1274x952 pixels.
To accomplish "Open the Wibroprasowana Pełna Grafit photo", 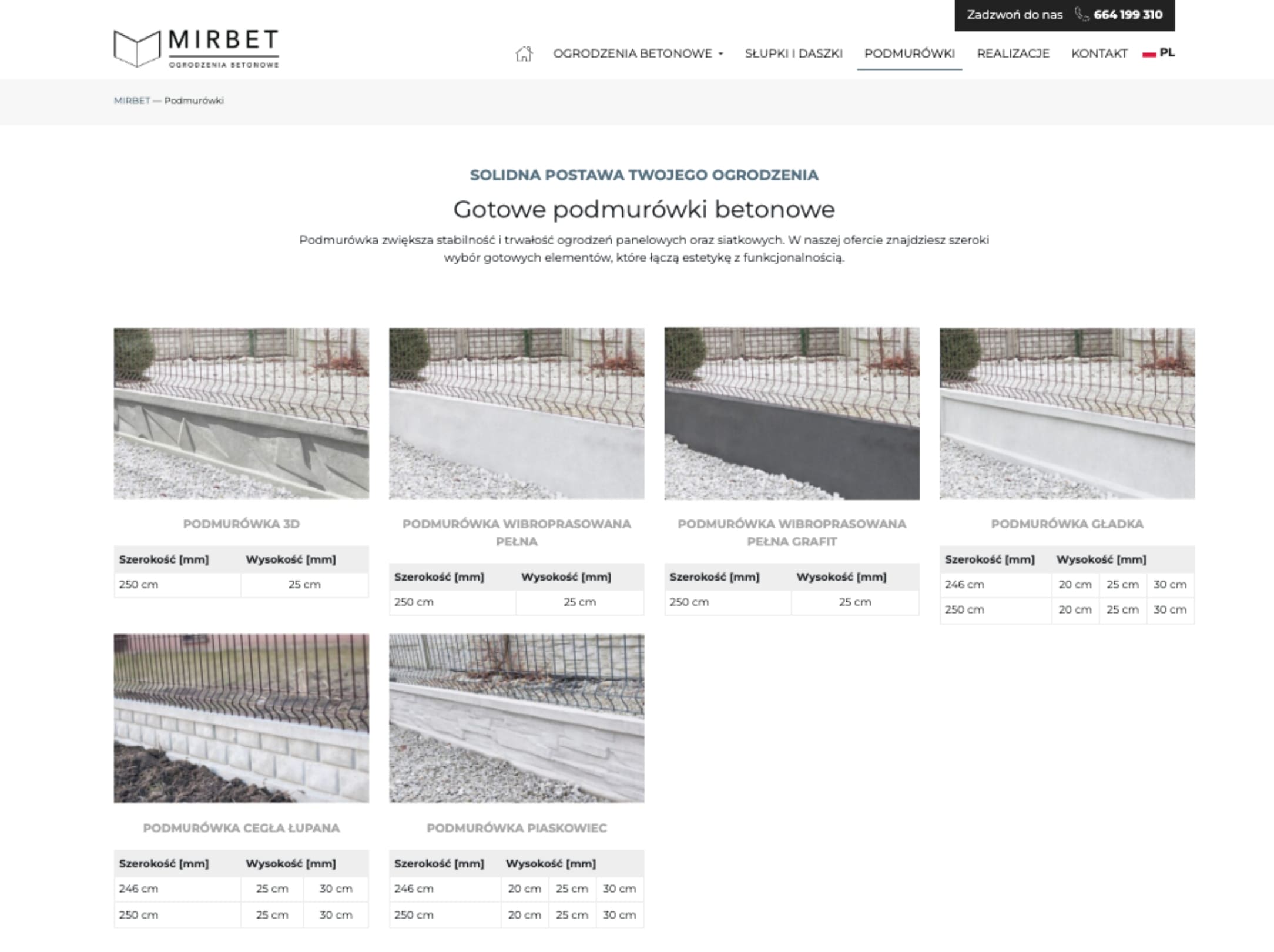I will click(x=792, y=413).
